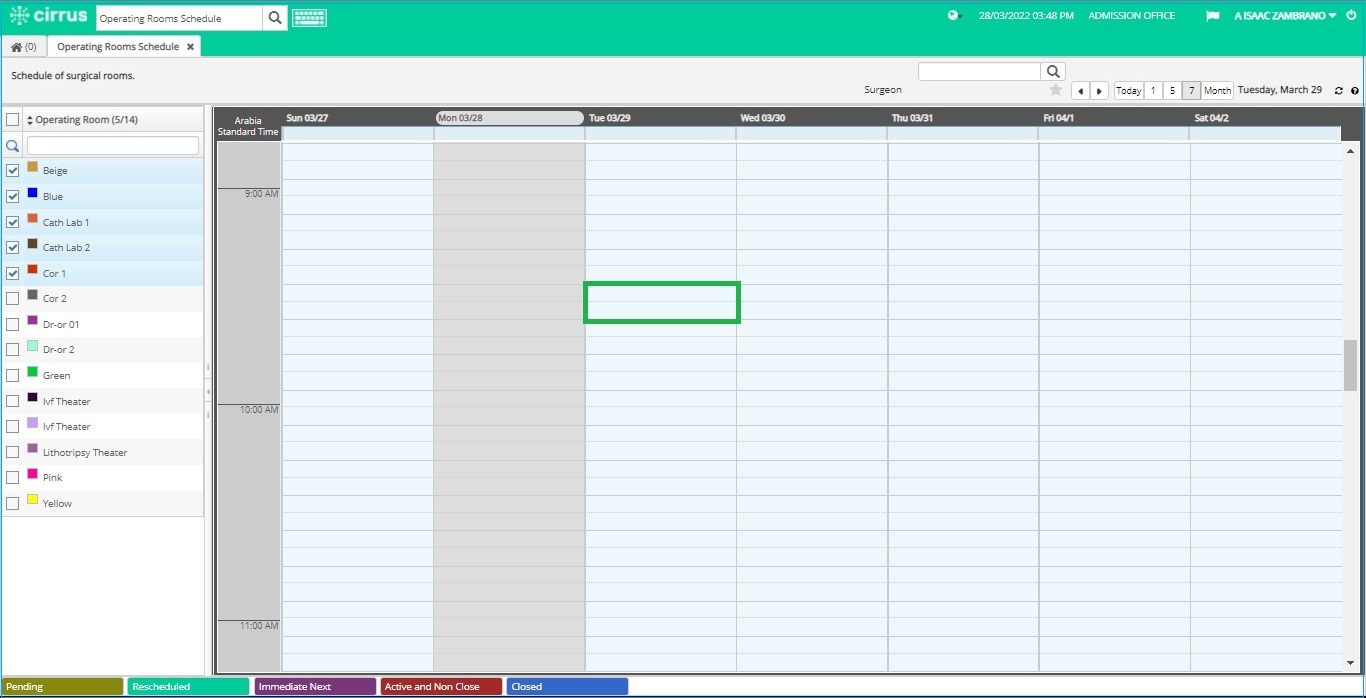Viewport: 1366px width, 698px height.
Task: Open the home tab icon
Action: (16, 47)
